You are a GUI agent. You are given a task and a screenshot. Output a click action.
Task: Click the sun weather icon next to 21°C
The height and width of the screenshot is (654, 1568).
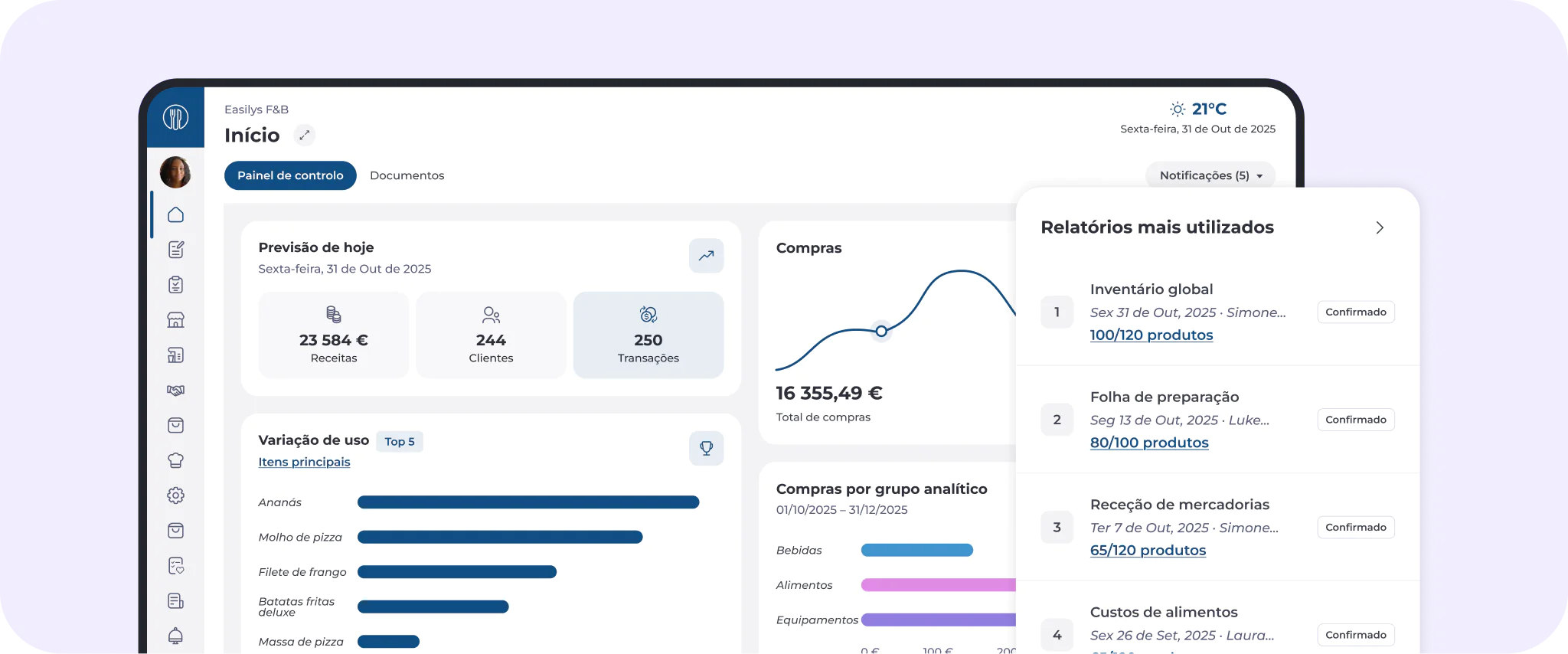tap(1178, 109)
